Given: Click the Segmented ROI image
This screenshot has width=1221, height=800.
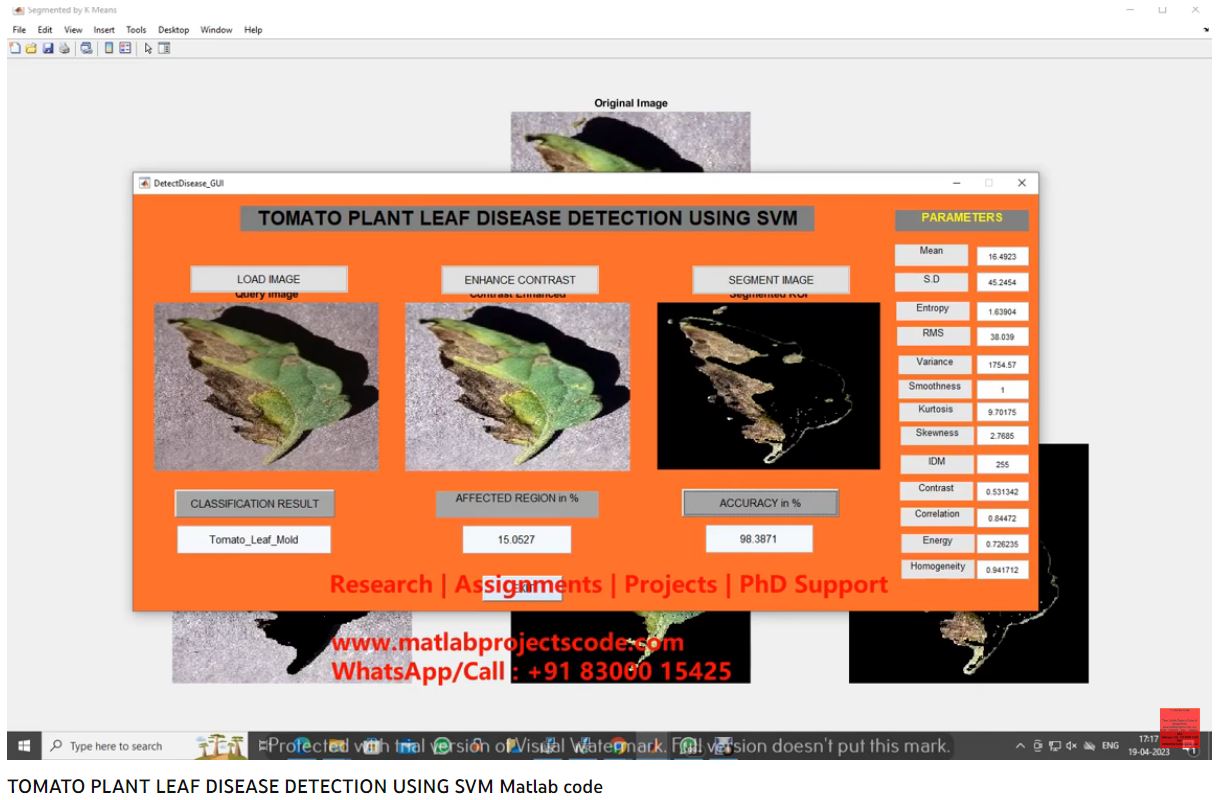Looking at the screenshot, I should click(768, 386).
